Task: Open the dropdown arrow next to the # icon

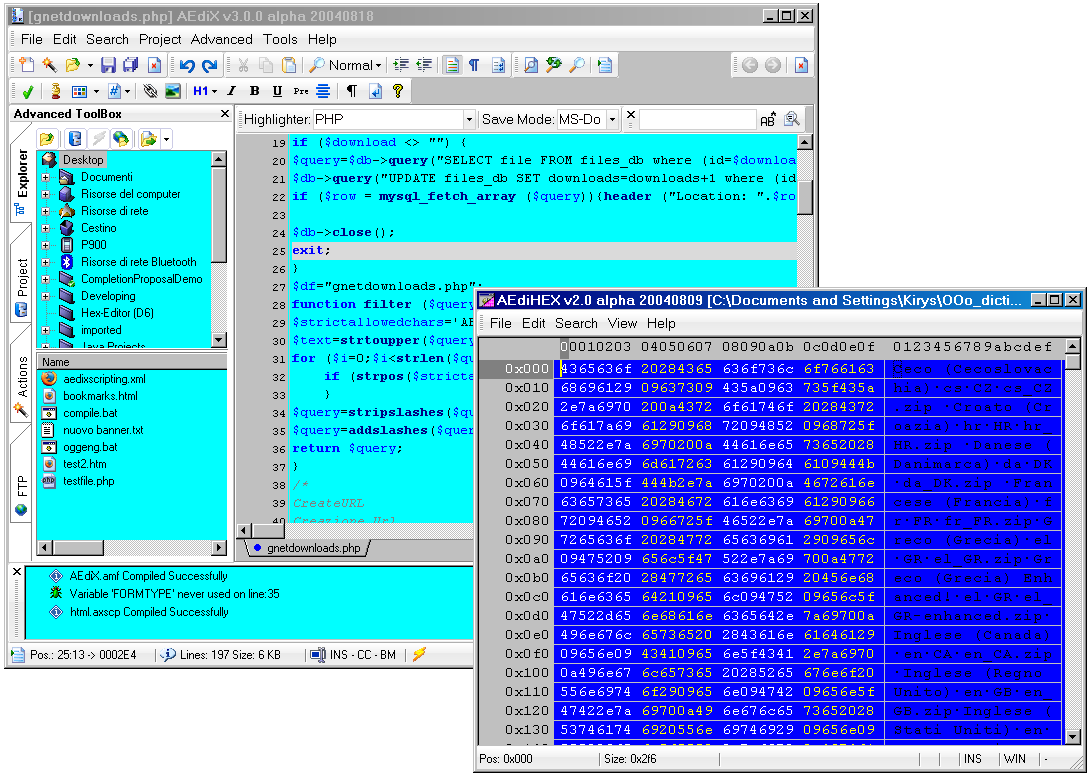Action: (x=127, y=91)
